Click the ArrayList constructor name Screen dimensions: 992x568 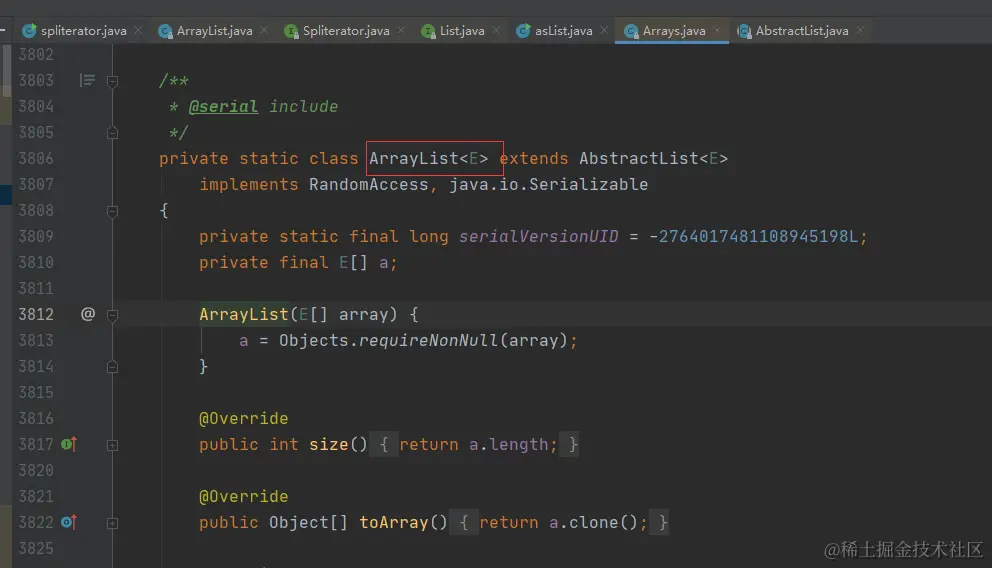(244, 314)
